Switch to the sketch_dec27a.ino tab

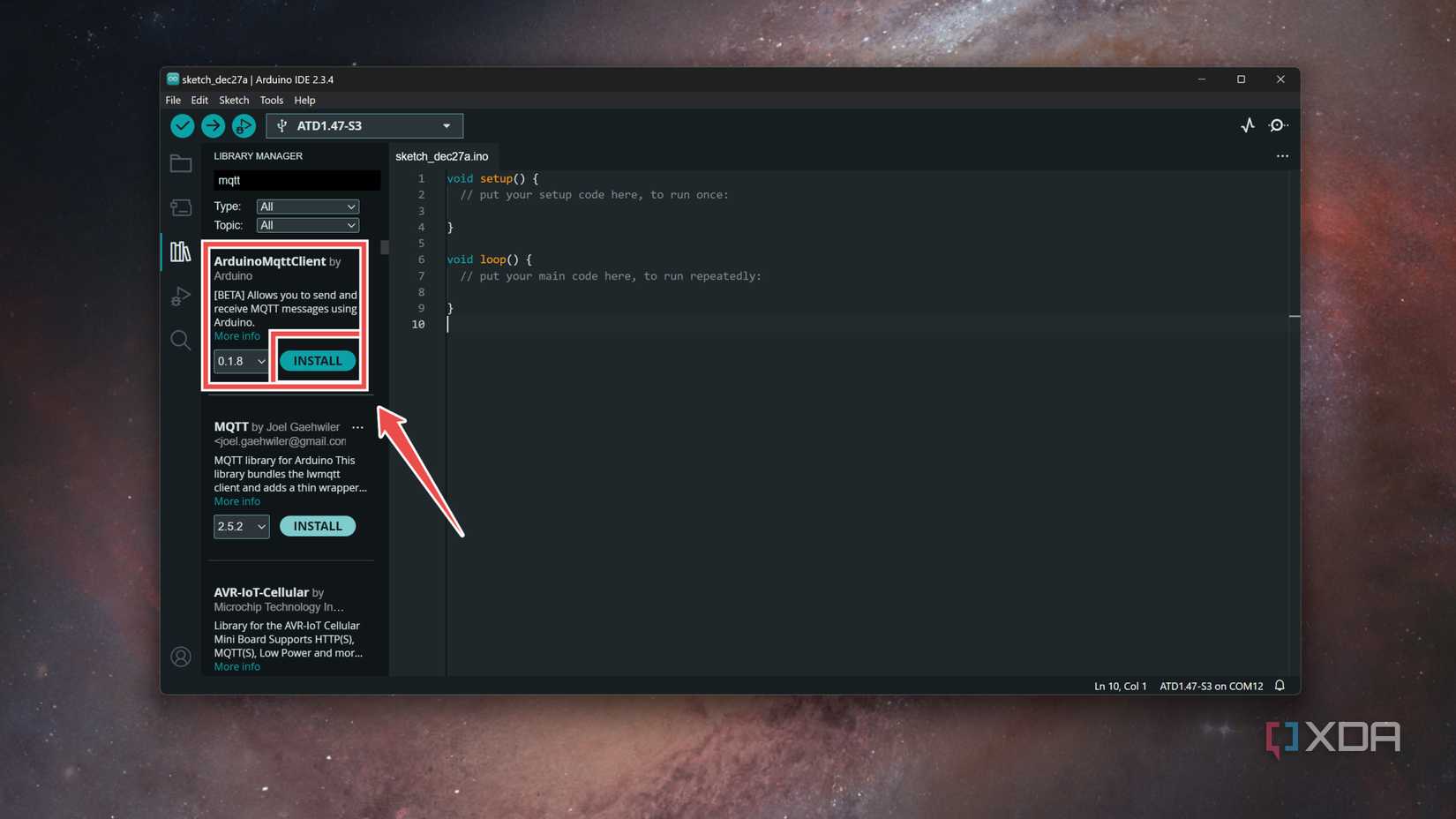(441, 156)
